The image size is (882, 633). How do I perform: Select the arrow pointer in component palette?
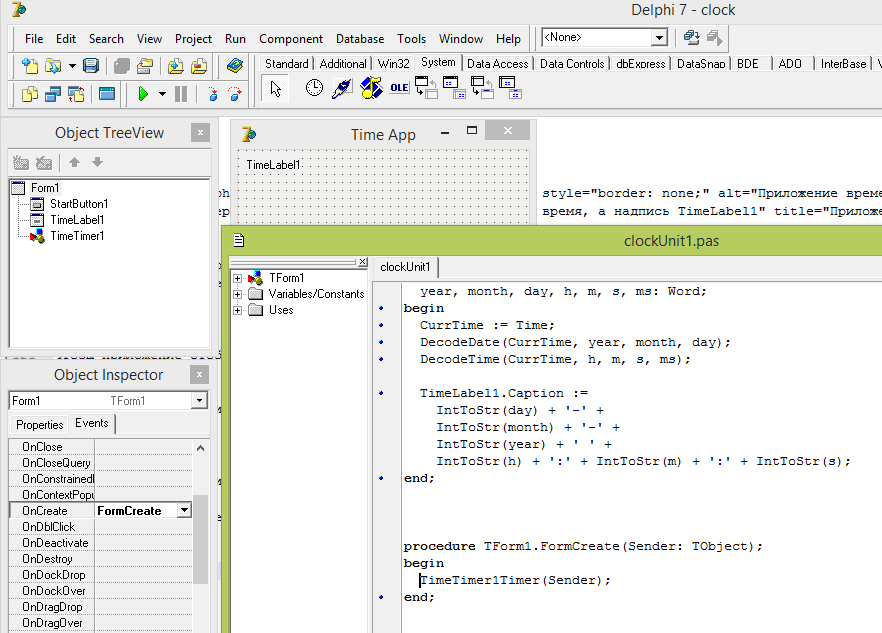pos(275,89)
